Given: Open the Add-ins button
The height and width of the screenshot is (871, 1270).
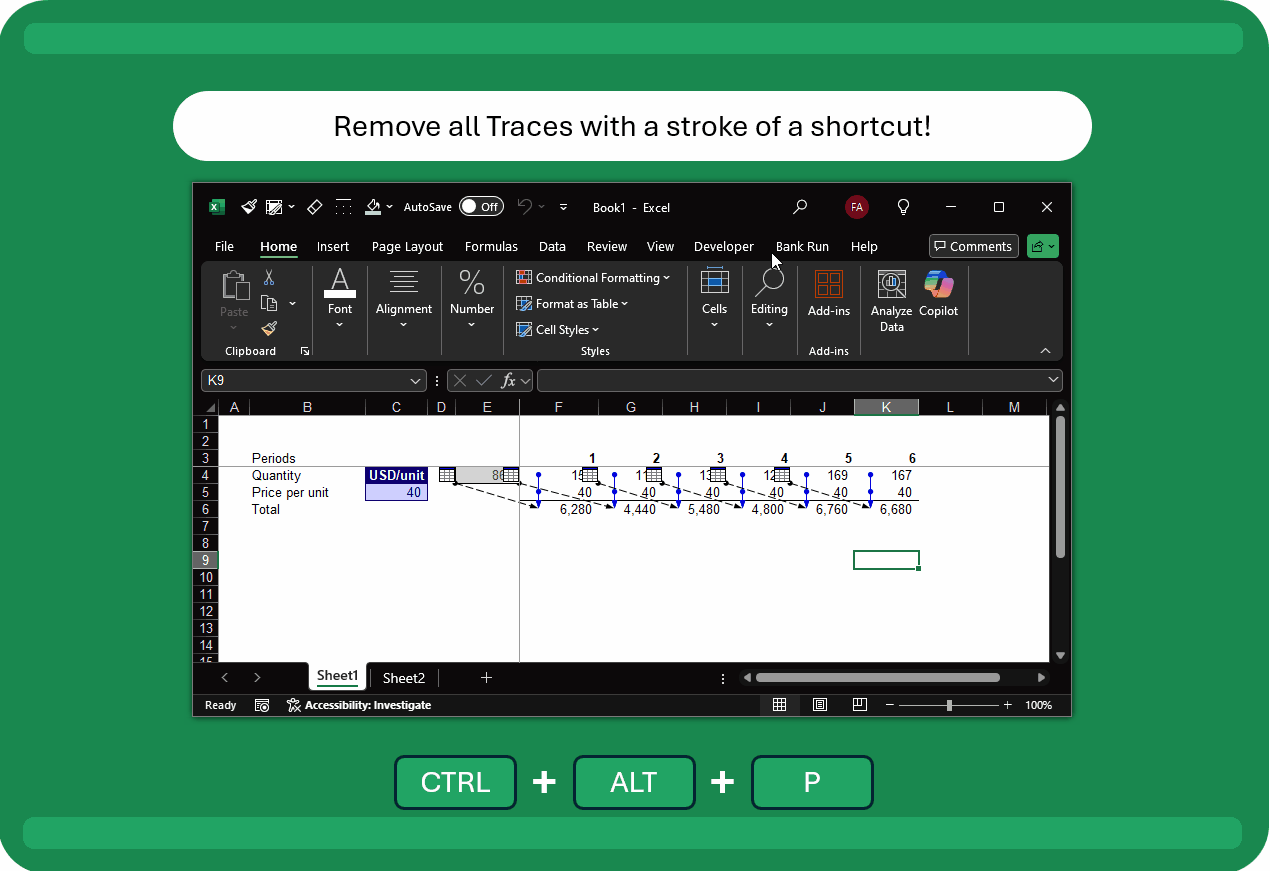Looking at the screenshot, I should pyautogui.click(x=828, y=294).
